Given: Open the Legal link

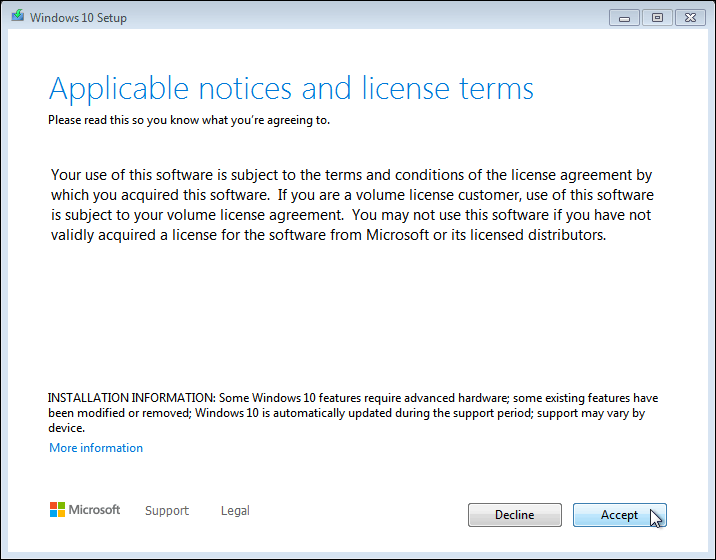Looking at the screenshot, I should [235, 510].
